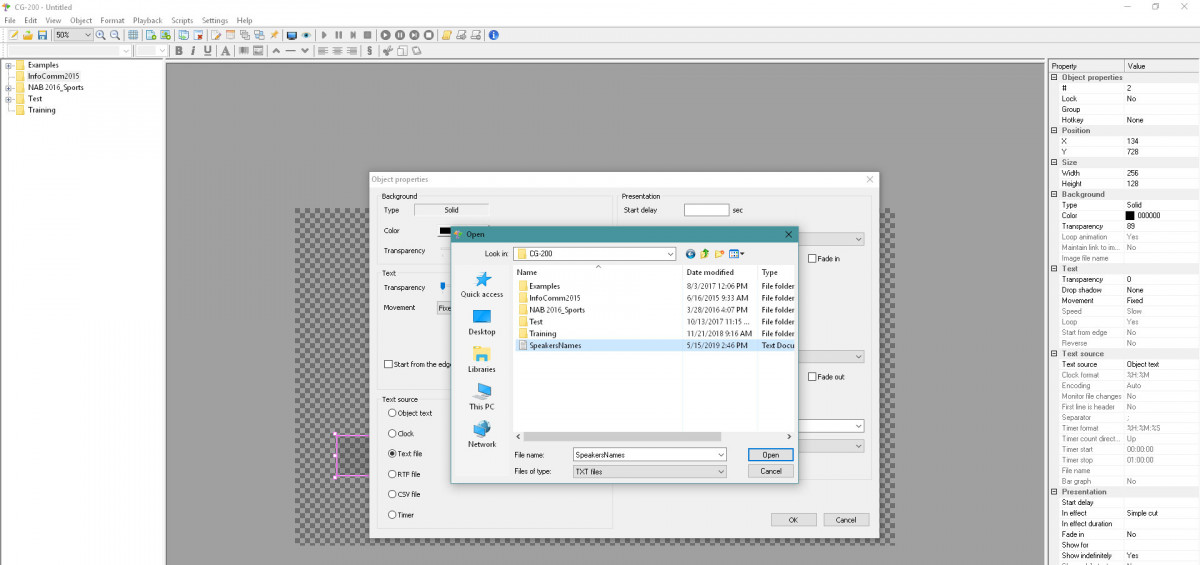
Task: Click the preview monitor icon in toolbar
Action: [291, 35]
